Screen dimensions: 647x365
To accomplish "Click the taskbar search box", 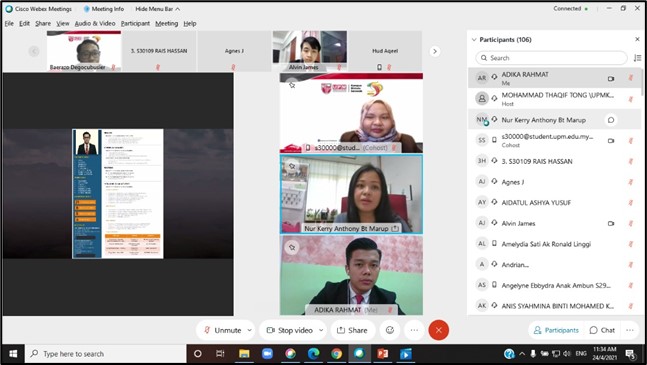I will click(106, 354).
